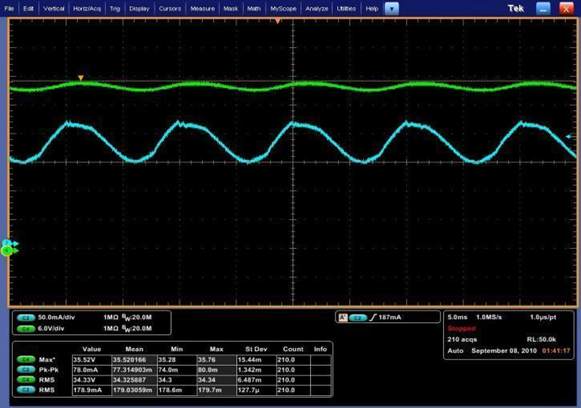Viewport: 581px width, 408px height.
Task: Click the green channel 4 ground reference marker
Action: [x=9, y=251]
